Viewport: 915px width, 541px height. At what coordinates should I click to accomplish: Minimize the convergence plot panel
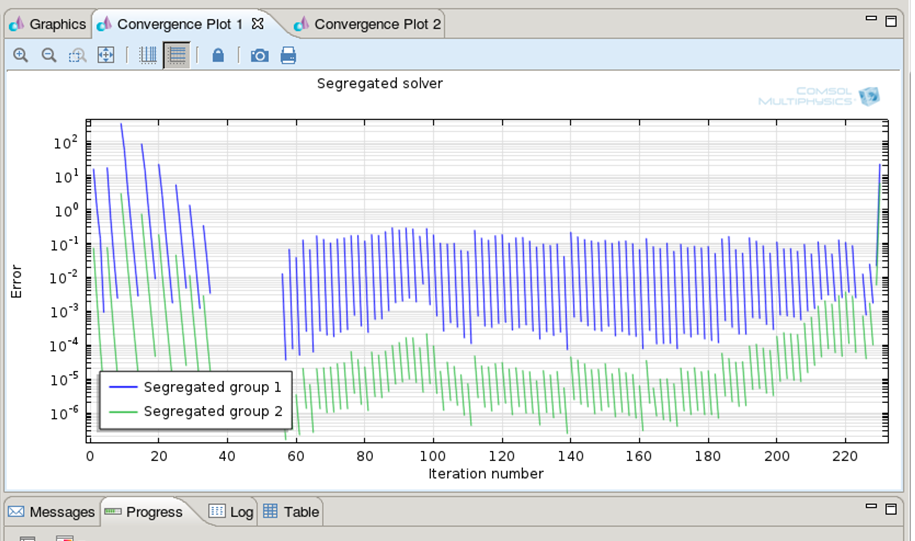(x=869, y=20)
